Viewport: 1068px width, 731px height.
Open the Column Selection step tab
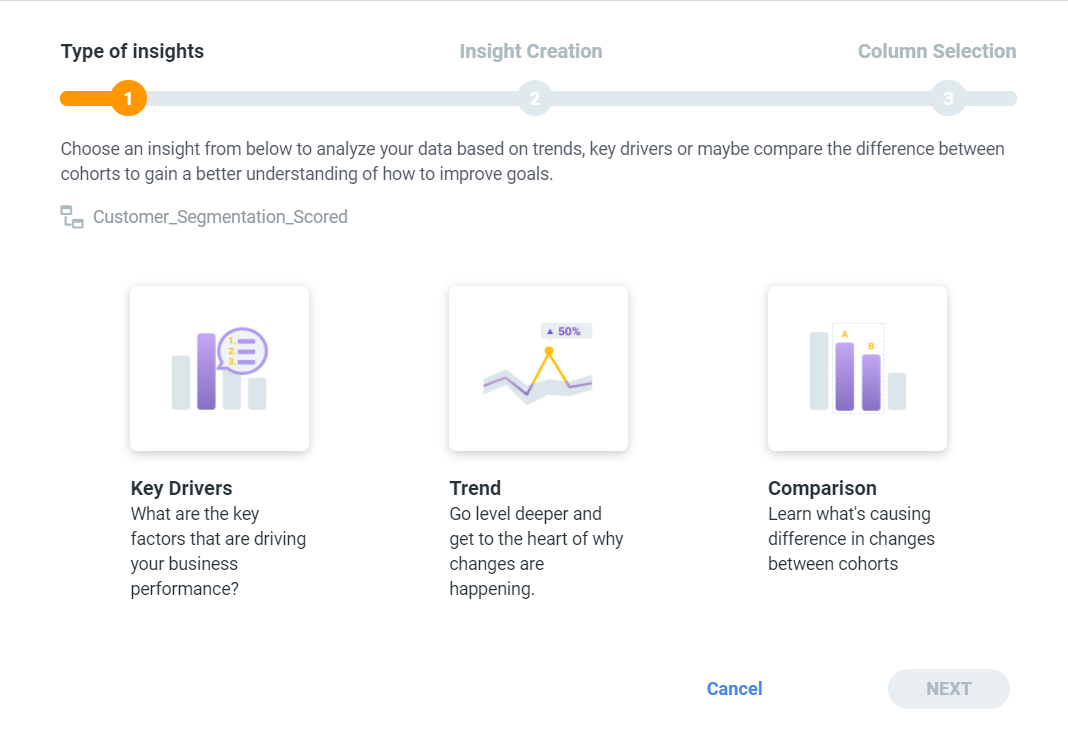coord(937,51)
